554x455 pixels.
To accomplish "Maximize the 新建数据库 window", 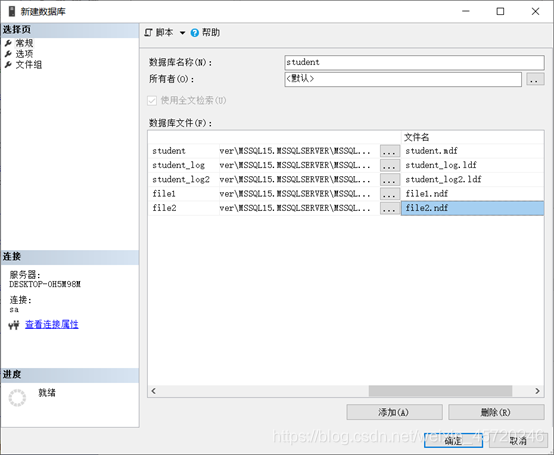I will (x=500, y=11).
